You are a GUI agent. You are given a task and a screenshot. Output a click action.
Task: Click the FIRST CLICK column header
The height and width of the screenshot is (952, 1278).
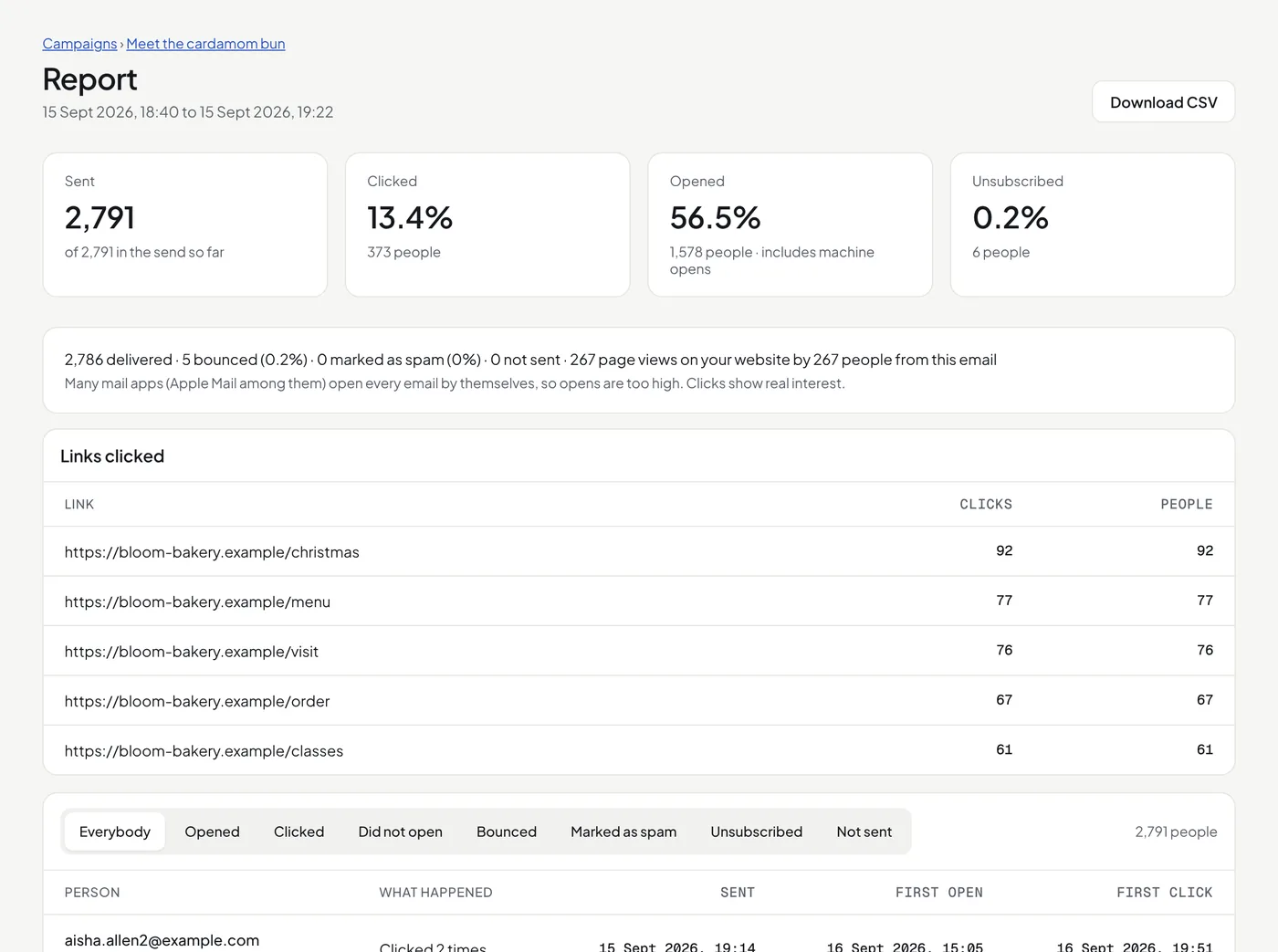tap(1165, 893)
